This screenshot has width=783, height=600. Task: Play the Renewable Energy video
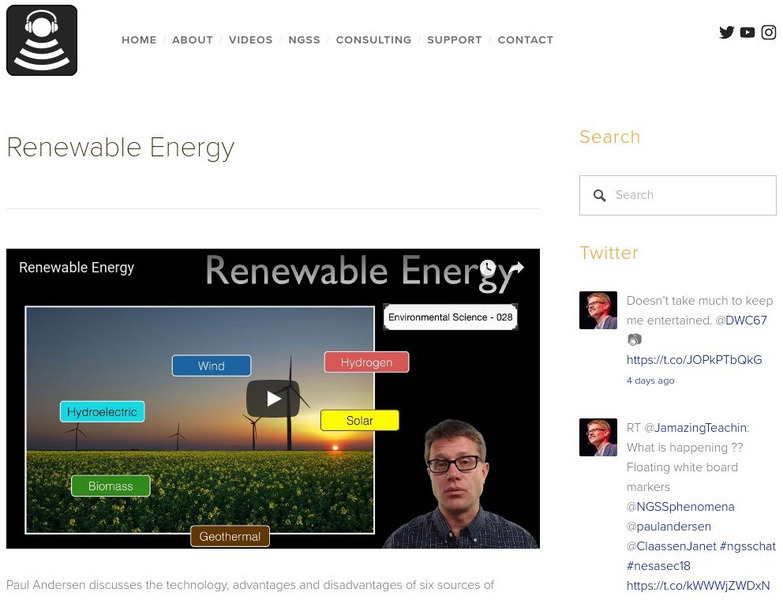point(273,398)
